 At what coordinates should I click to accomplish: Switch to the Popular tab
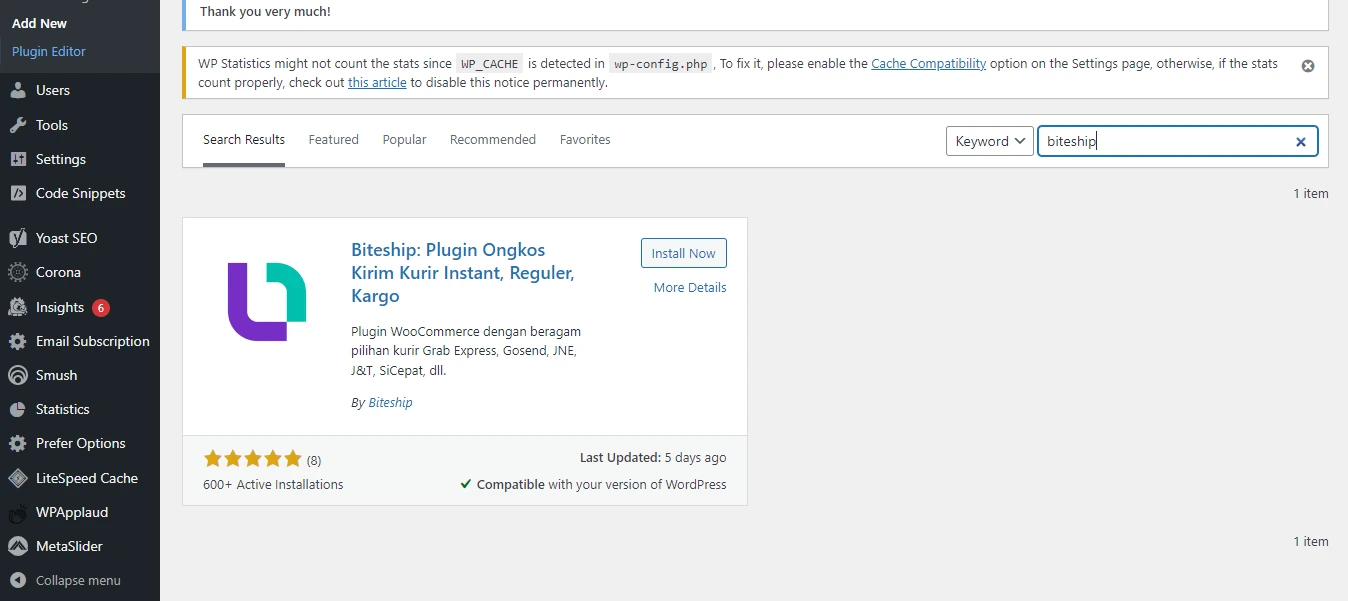pos(404,140)
